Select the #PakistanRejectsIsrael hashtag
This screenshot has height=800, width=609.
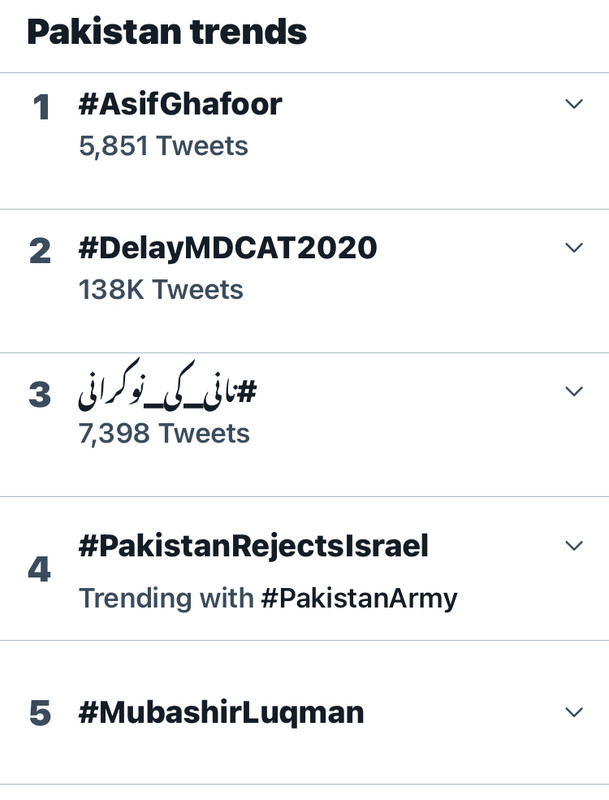(253, 545)
